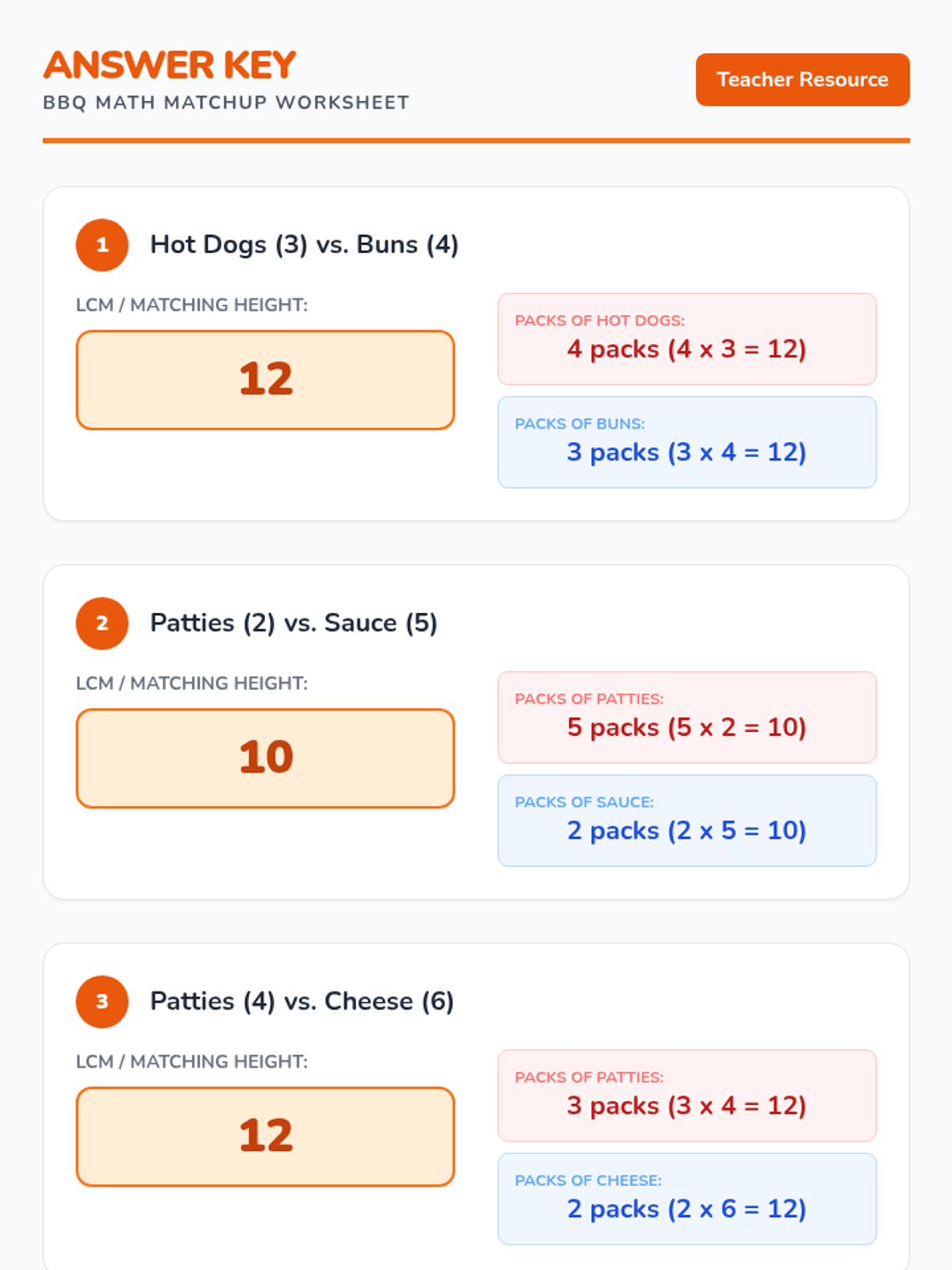The image size is (952, 1270).
Task: Click the Hot Dogs (3) vs. Buns (4) title
Action: (x=305, y=244)
